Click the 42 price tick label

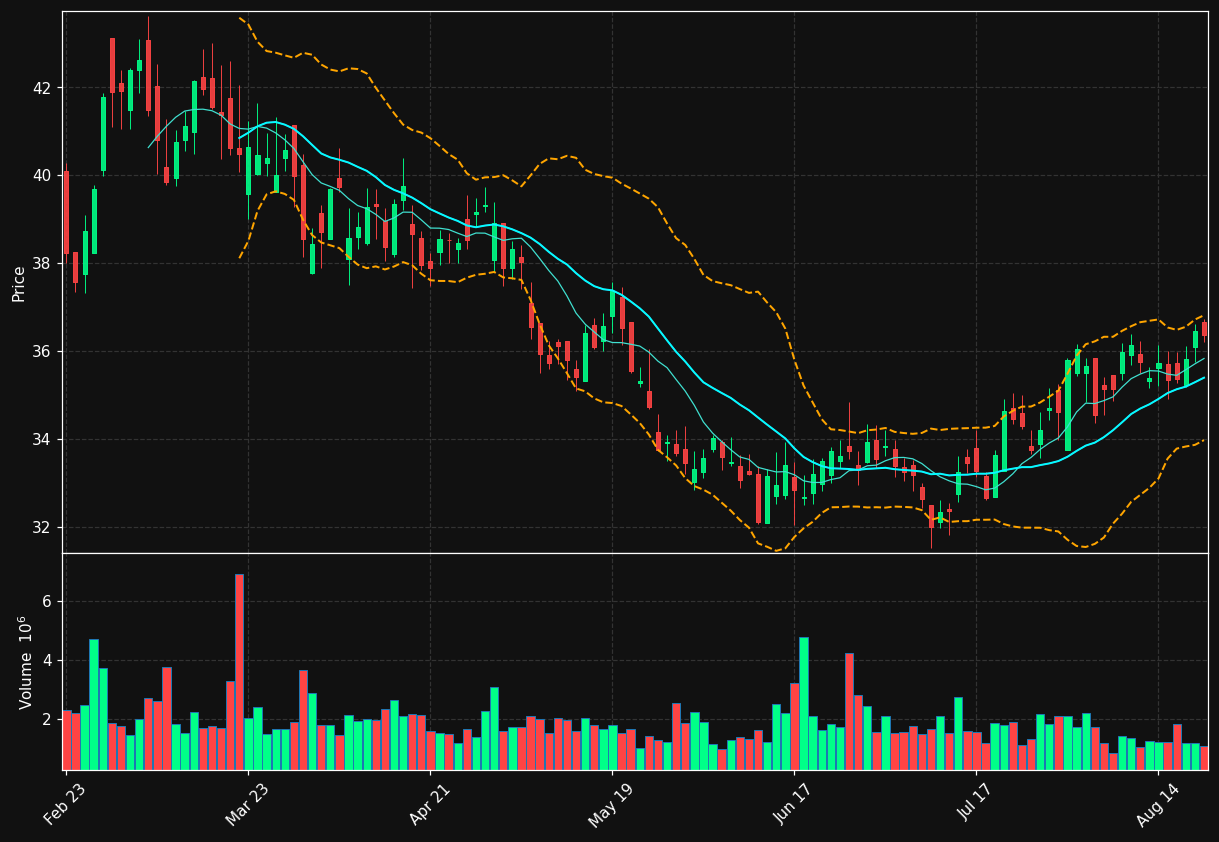coord(43,88)
